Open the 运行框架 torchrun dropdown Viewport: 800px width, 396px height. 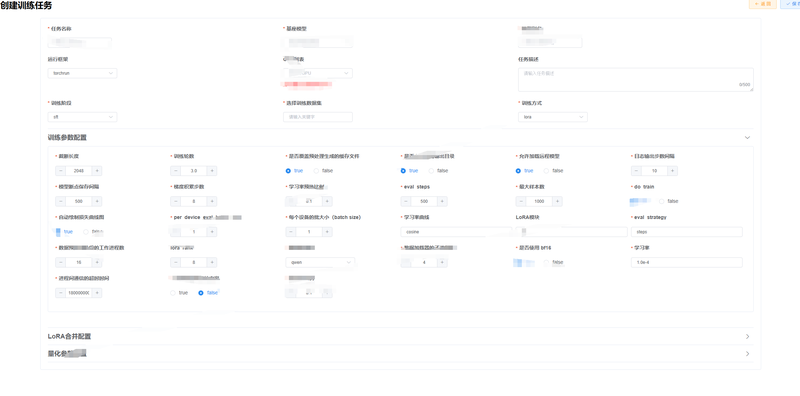point(82,73)
